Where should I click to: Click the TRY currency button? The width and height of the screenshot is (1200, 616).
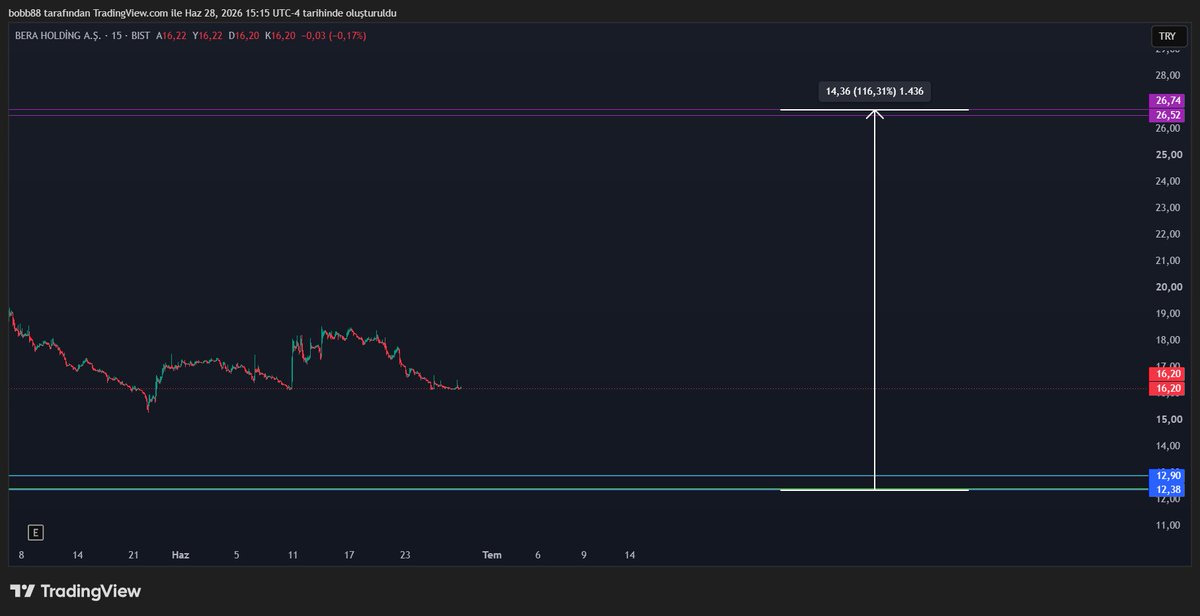click(1166, 36)
